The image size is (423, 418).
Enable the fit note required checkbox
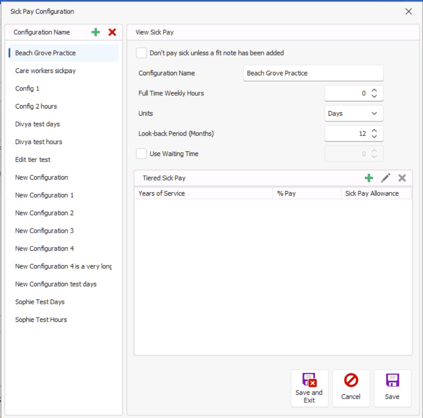click(x=141, y=53)
